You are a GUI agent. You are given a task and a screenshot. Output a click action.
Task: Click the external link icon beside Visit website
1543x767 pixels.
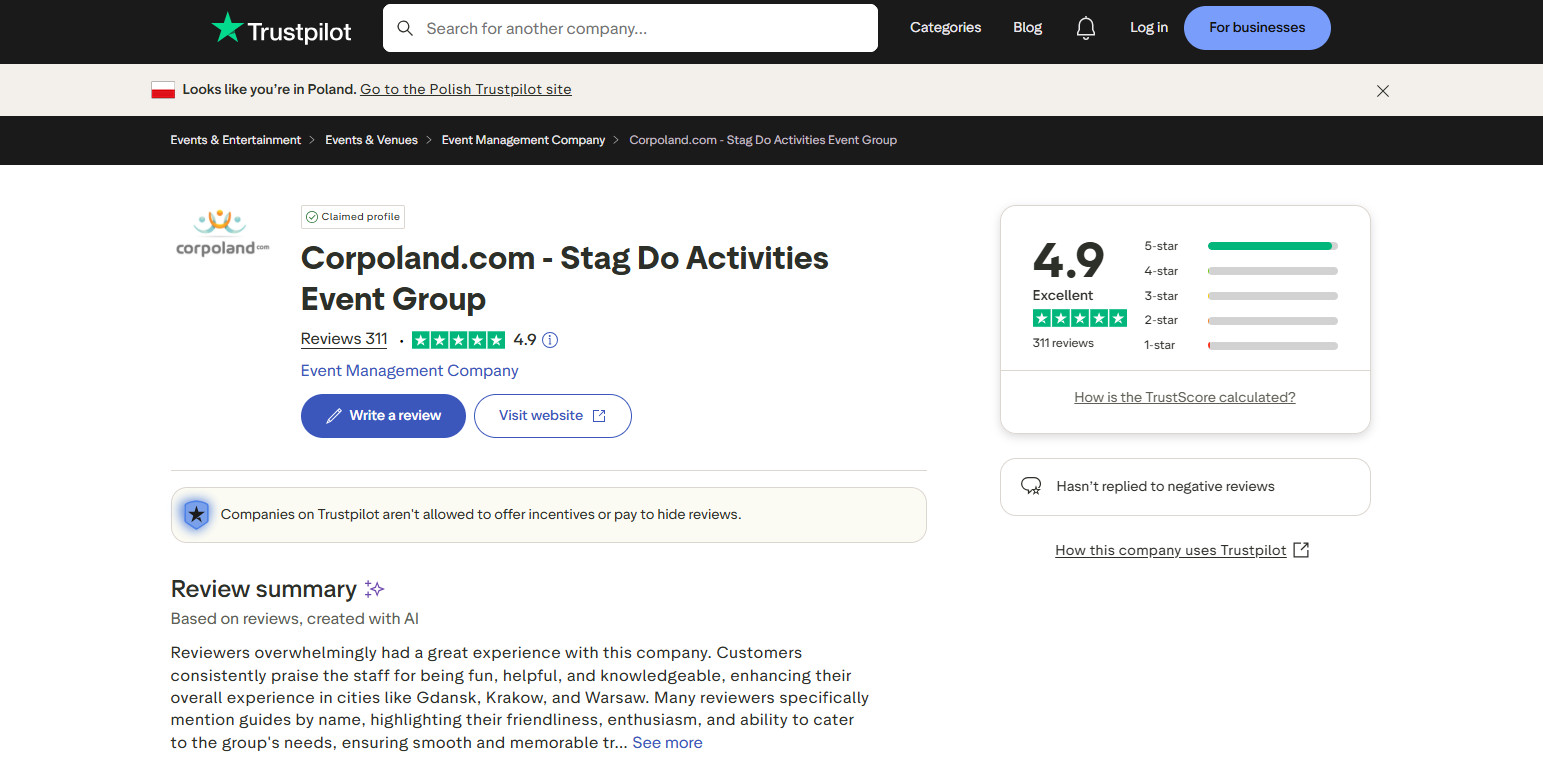click(601, 414)
